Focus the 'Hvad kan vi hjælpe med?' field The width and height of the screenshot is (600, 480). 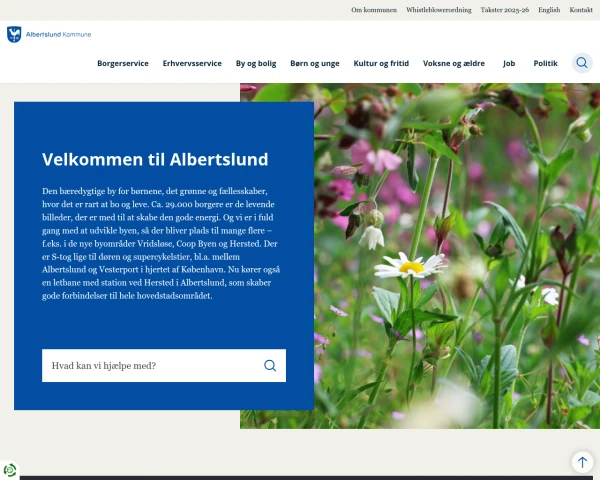click(x=164, y=366)
